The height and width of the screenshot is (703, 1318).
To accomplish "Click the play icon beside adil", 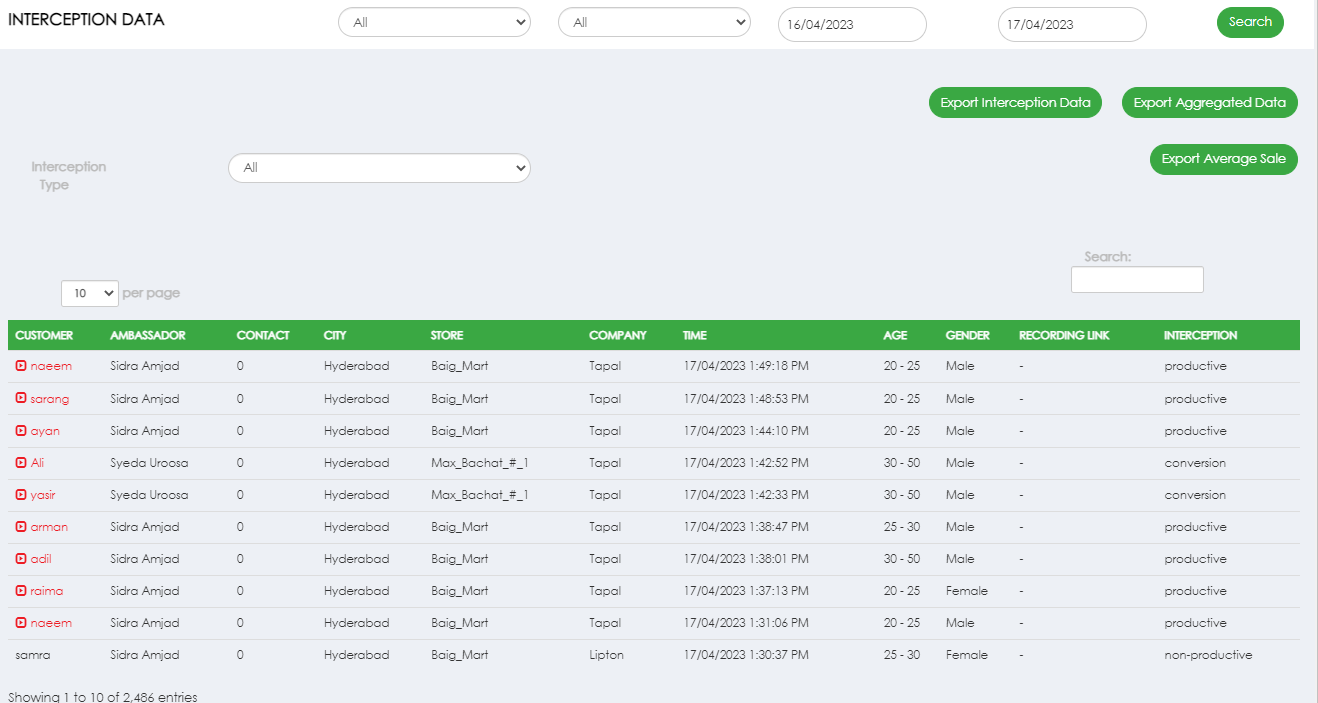I will pyautogui.click(x=21, y=559).
